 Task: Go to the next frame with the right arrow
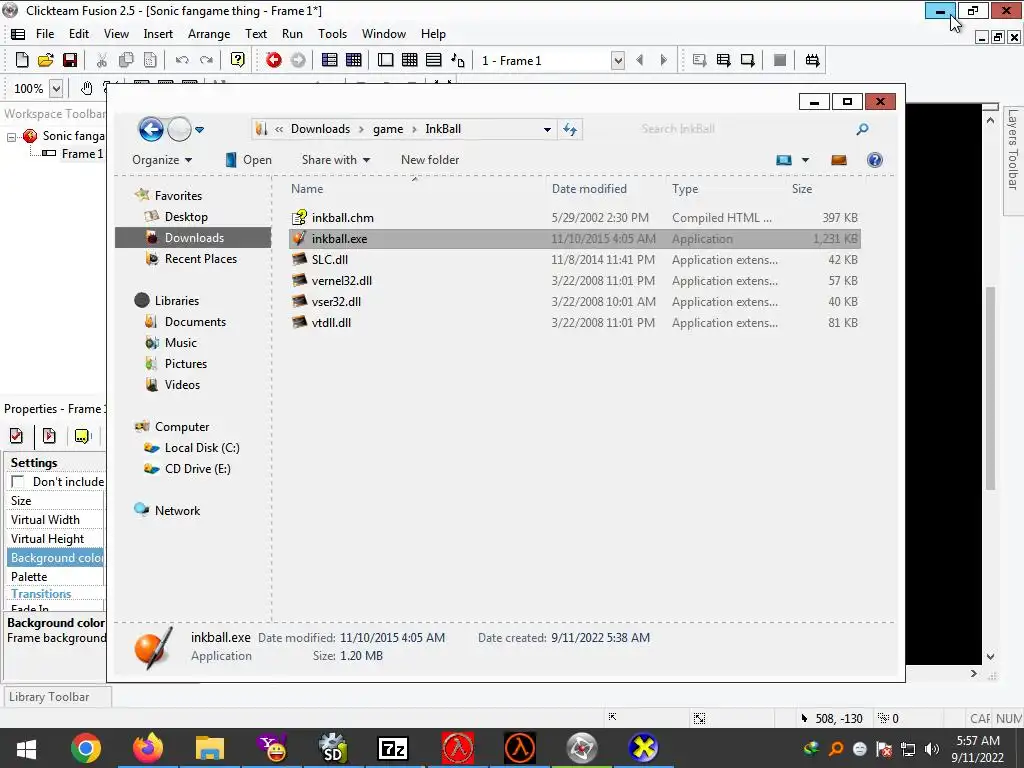pyautogui.click(x=664, y=60)
